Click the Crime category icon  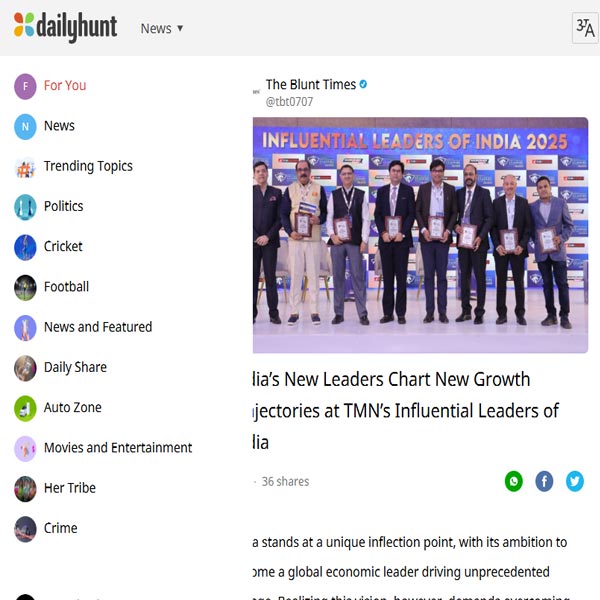pyautogui.click(x=25, y=528)
